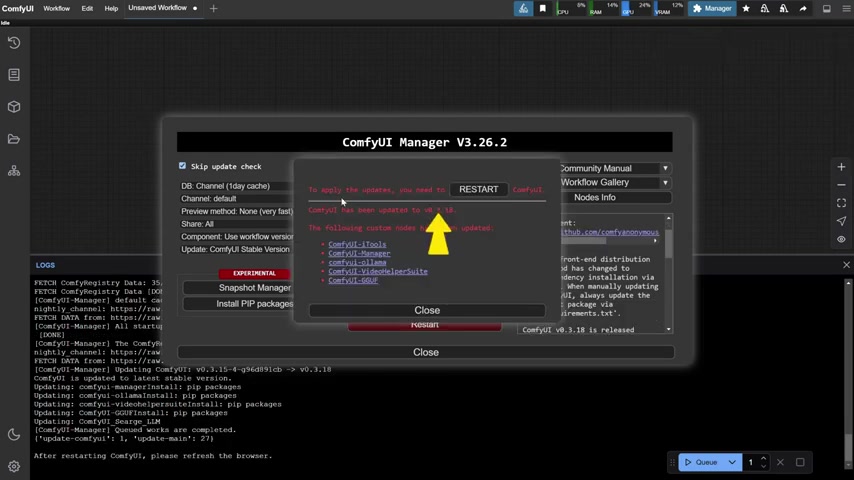854x480 pixels.
Task: Open ComfyUI-GGUF link
Action: click(353, 280)
